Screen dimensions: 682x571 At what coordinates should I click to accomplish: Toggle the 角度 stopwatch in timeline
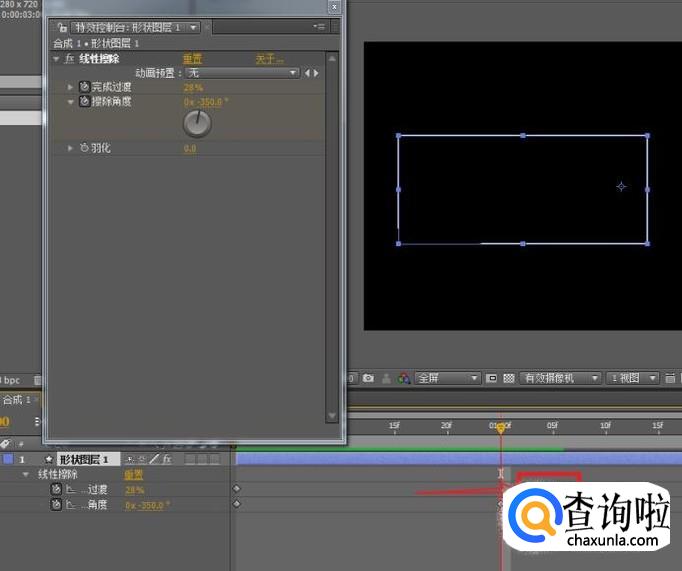pos(56,504)
